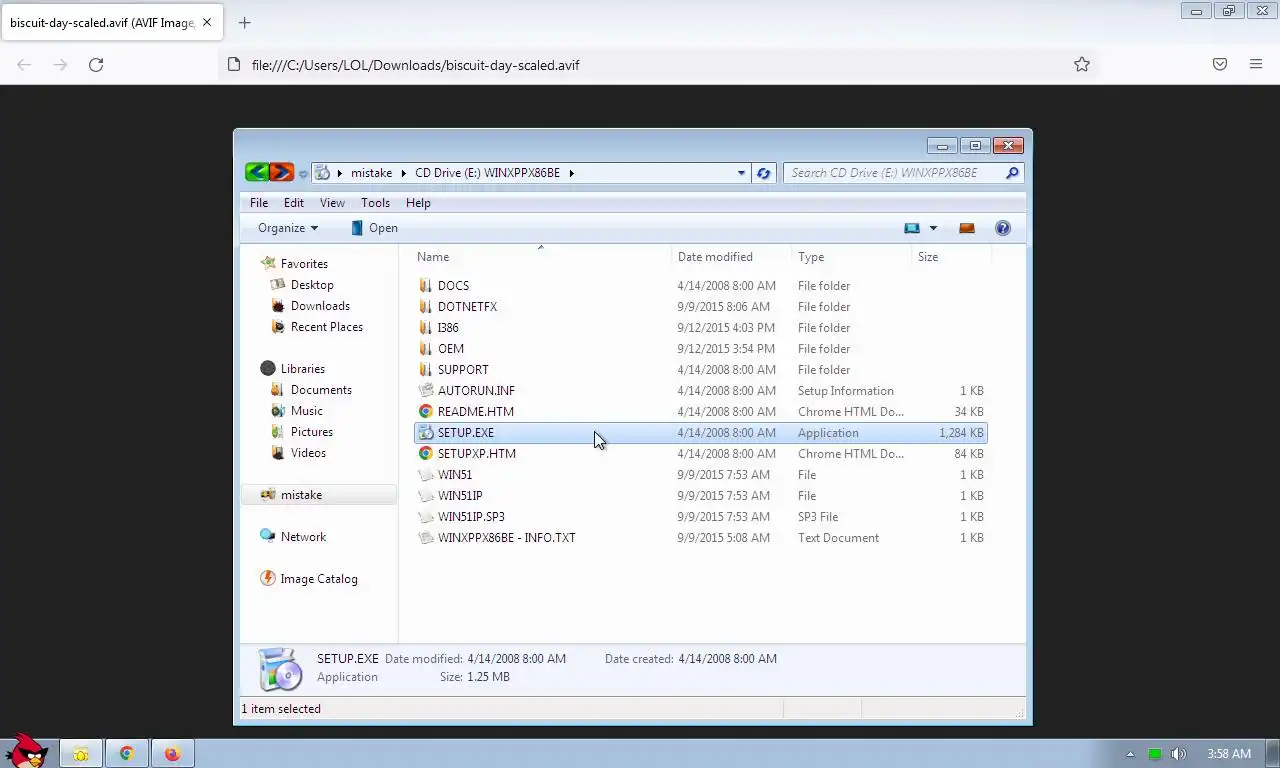Change view with the views icon

pos(912,228)
